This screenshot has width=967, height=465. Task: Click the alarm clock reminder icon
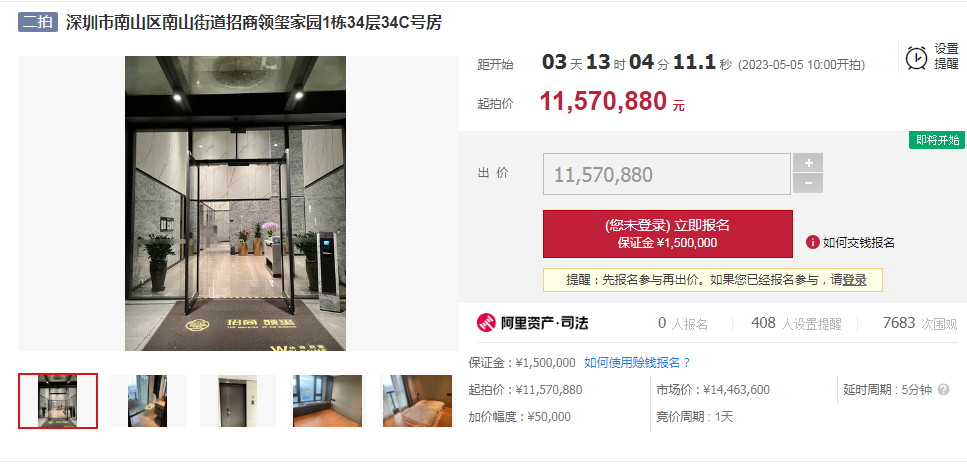coord(916,57)
